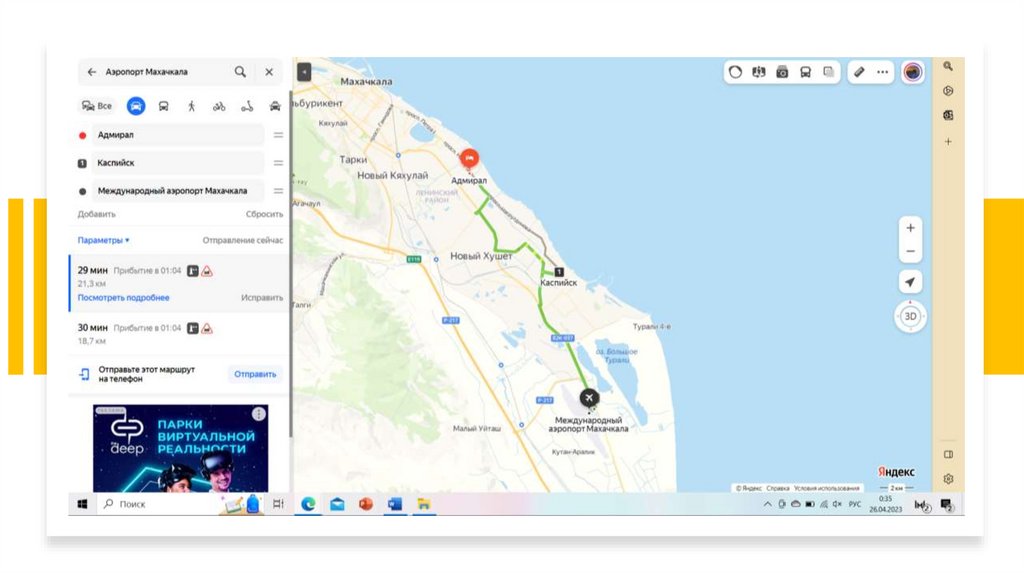Open the three-dots more tools menu

coord(883,72)
